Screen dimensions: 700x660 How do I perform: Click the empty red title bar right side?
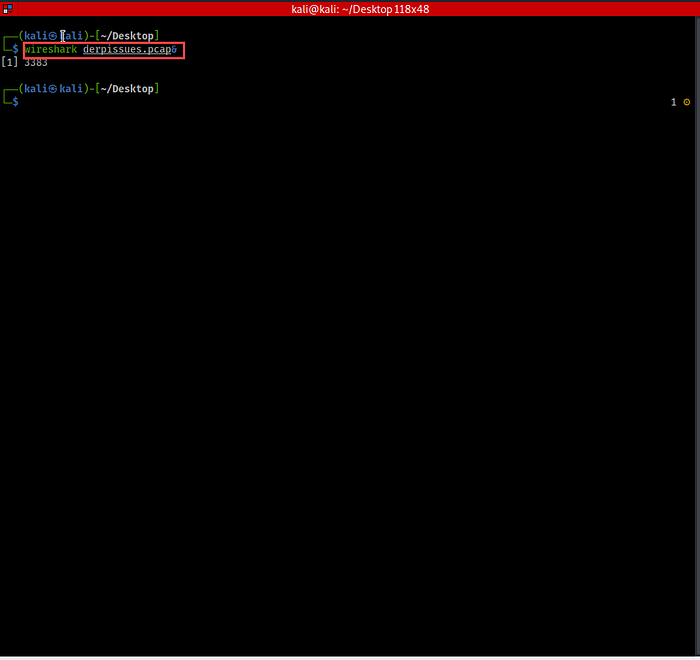pyautogui.click(x=600, y=9)
